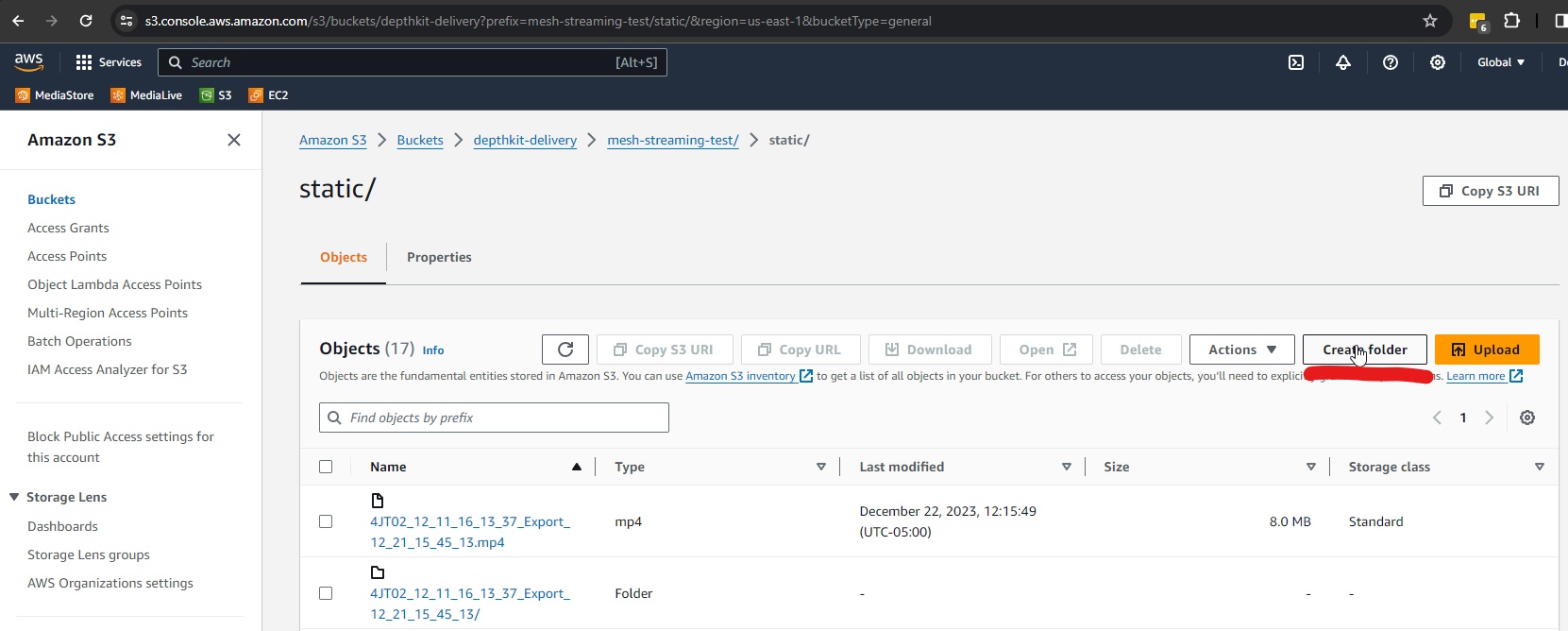Open Block Public Access settings for this account
The image size is (1568, 631).
click(x=121, y=447)
